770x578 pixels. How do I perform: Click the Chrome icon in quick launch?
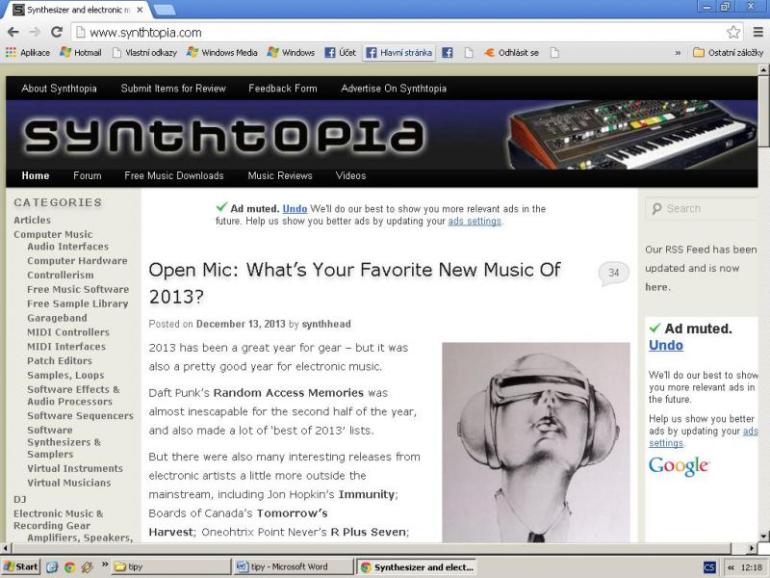[70, 567]
